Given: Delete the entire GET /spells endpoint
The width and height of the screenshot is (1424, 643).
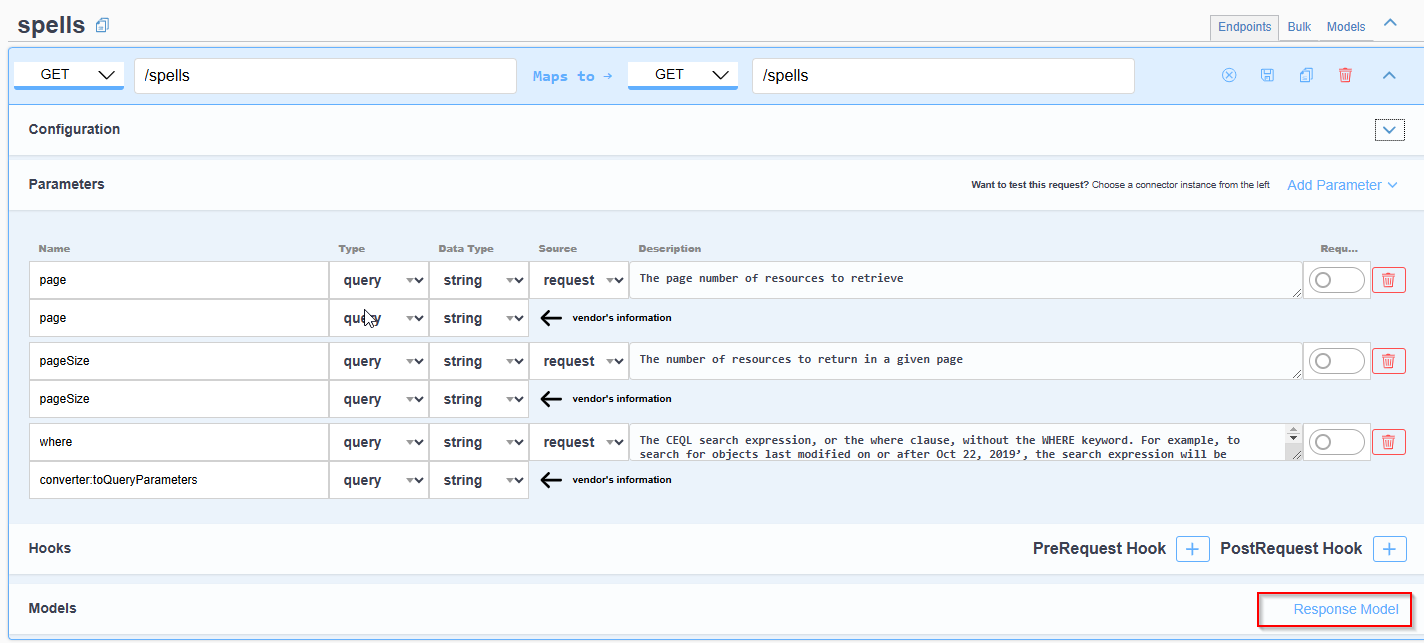Looking at the screenshot, I should (1345, 74).
